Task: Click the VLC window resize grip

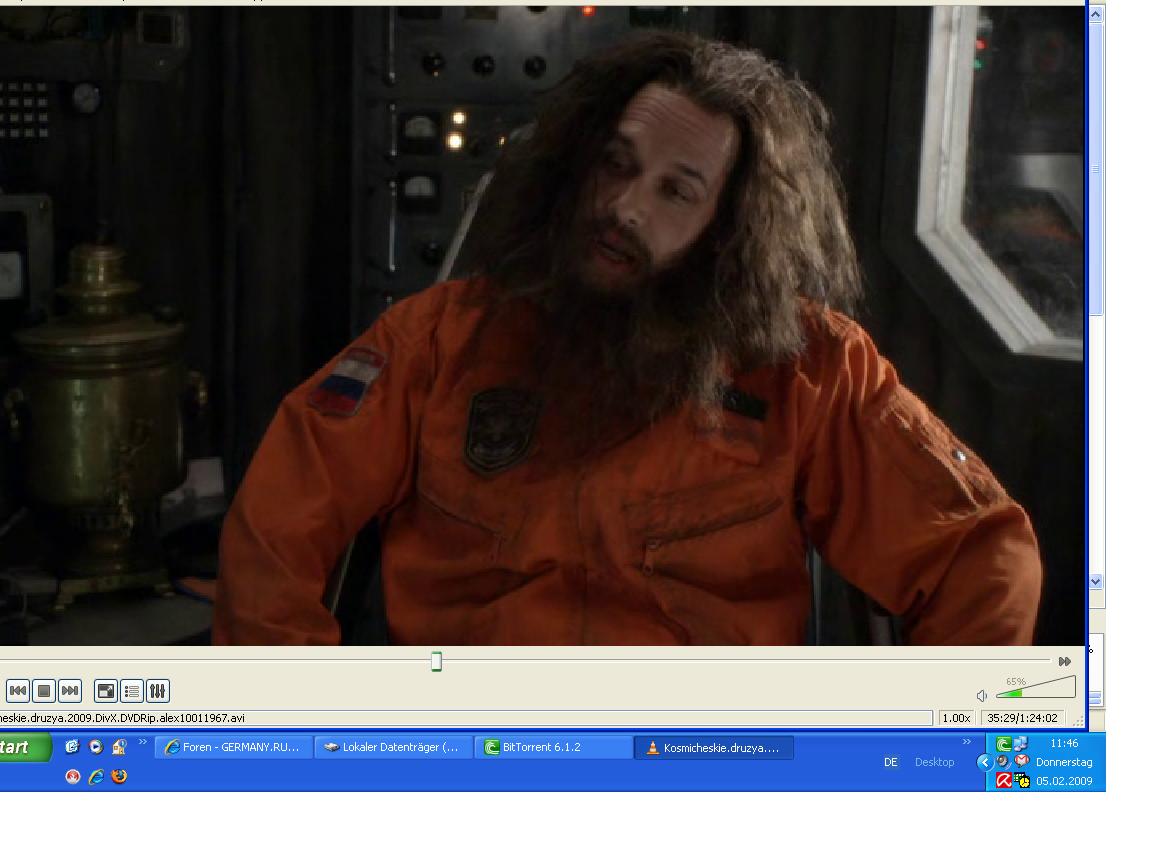Action: (x=1079, y=721)
